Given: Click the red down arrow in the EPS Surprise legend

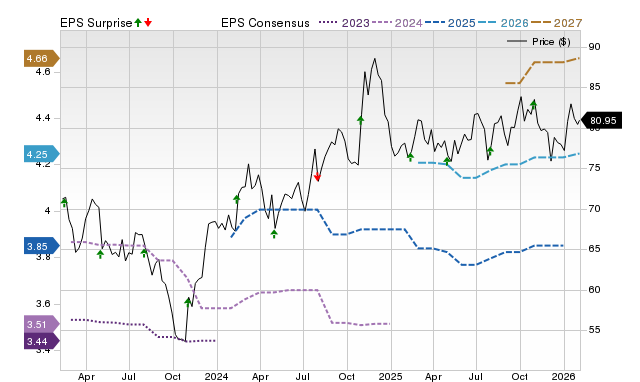Looking at the screenshot, I should click(x=148, y=23).
